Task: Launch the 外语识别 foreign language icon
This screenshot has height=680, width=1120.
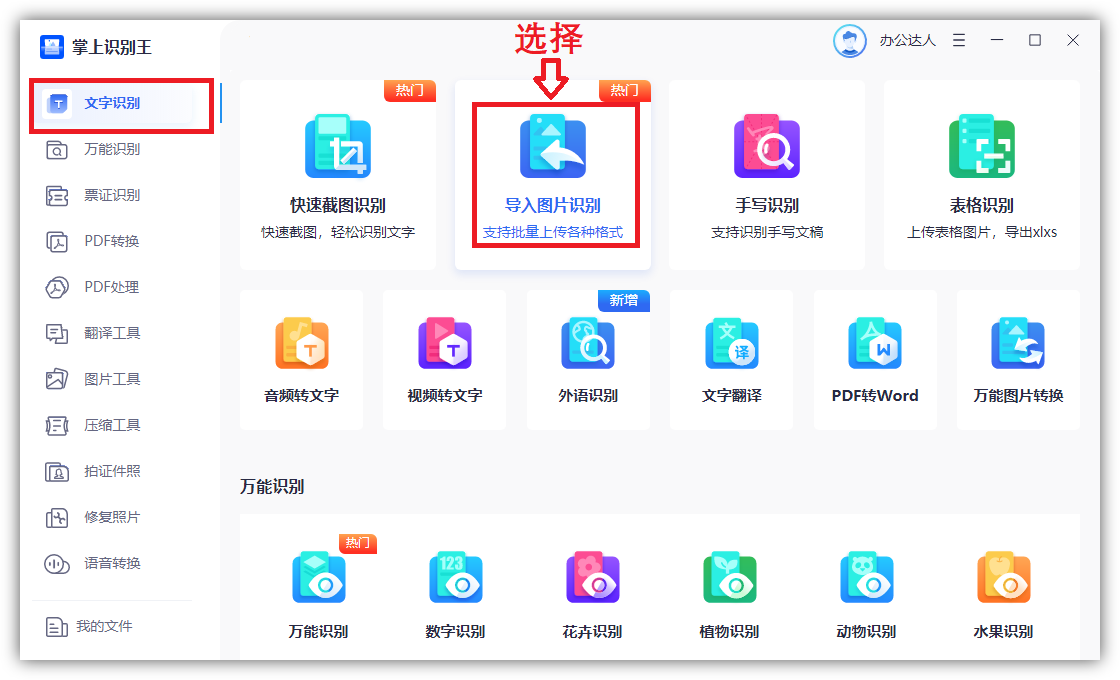Action: [x=588, y=344]
